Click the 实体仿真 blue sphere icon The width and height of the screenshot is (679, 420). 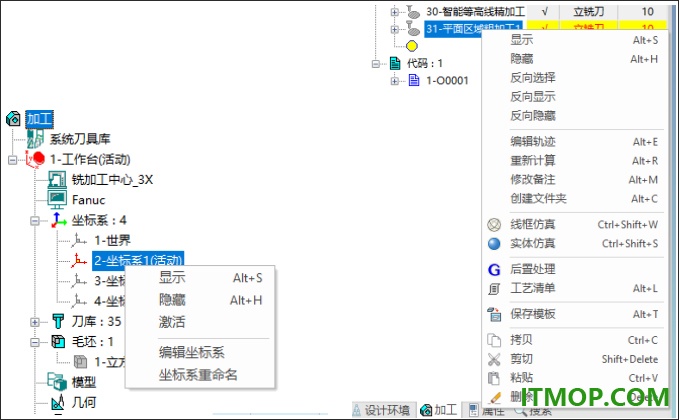[494, 244]
